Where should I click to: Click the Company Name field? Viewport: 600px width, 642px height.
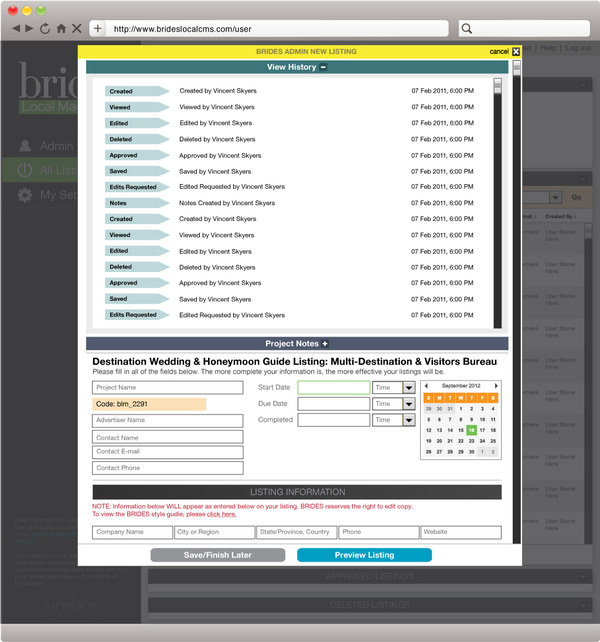(x=132, y=532)
